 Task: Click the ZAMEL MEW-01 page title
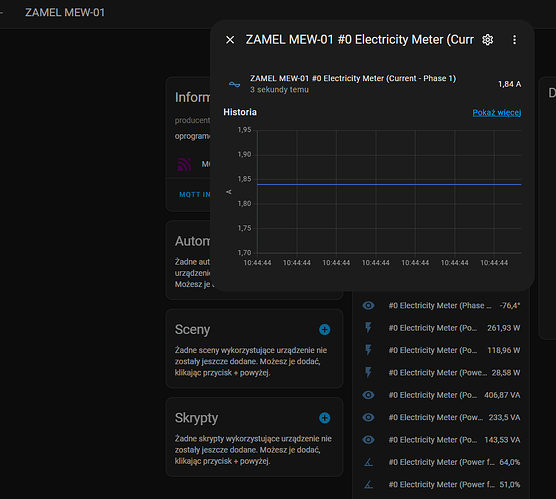[x=65, y=12]
